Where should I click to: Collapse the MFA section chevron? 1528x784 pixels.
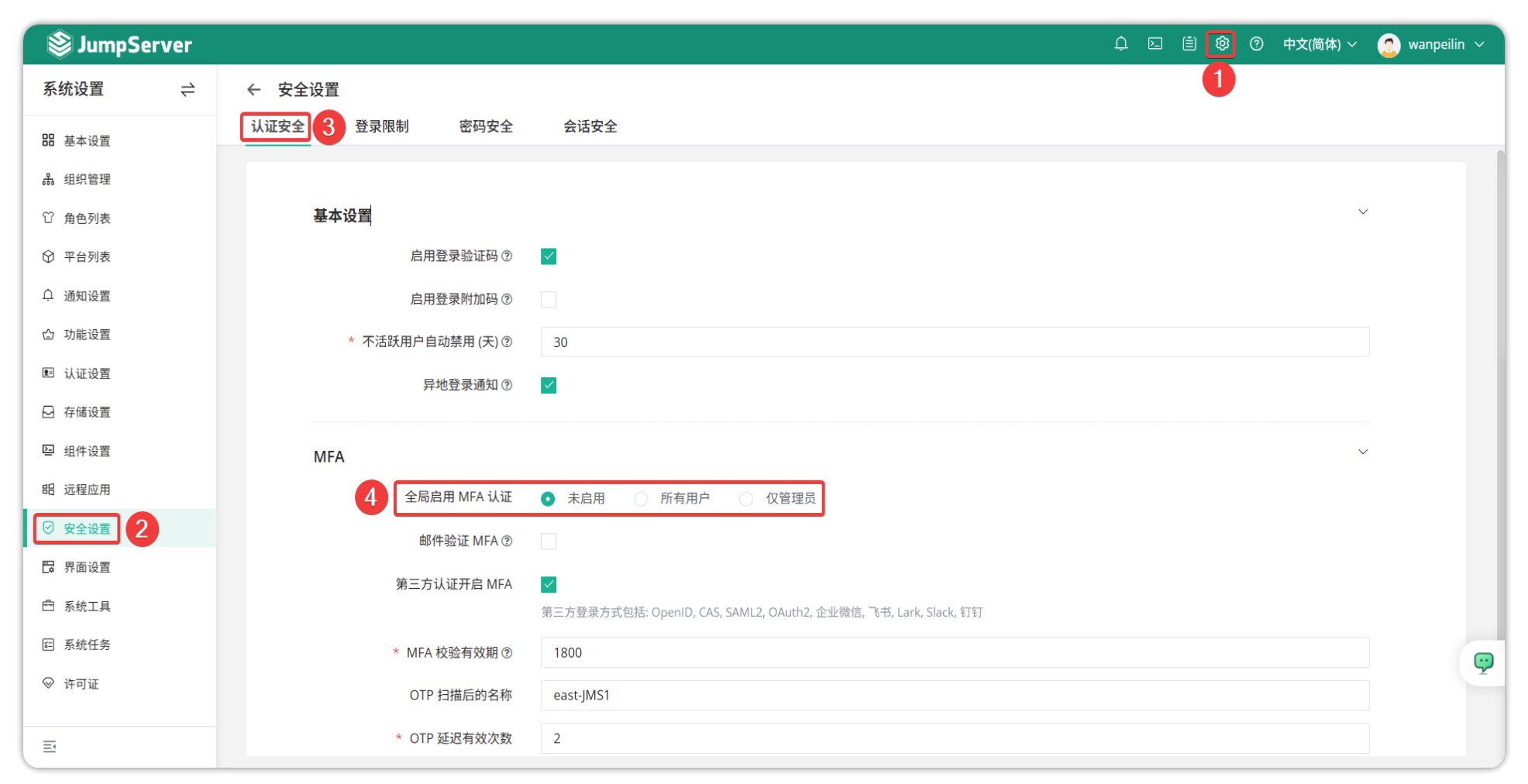point(1362,452)
